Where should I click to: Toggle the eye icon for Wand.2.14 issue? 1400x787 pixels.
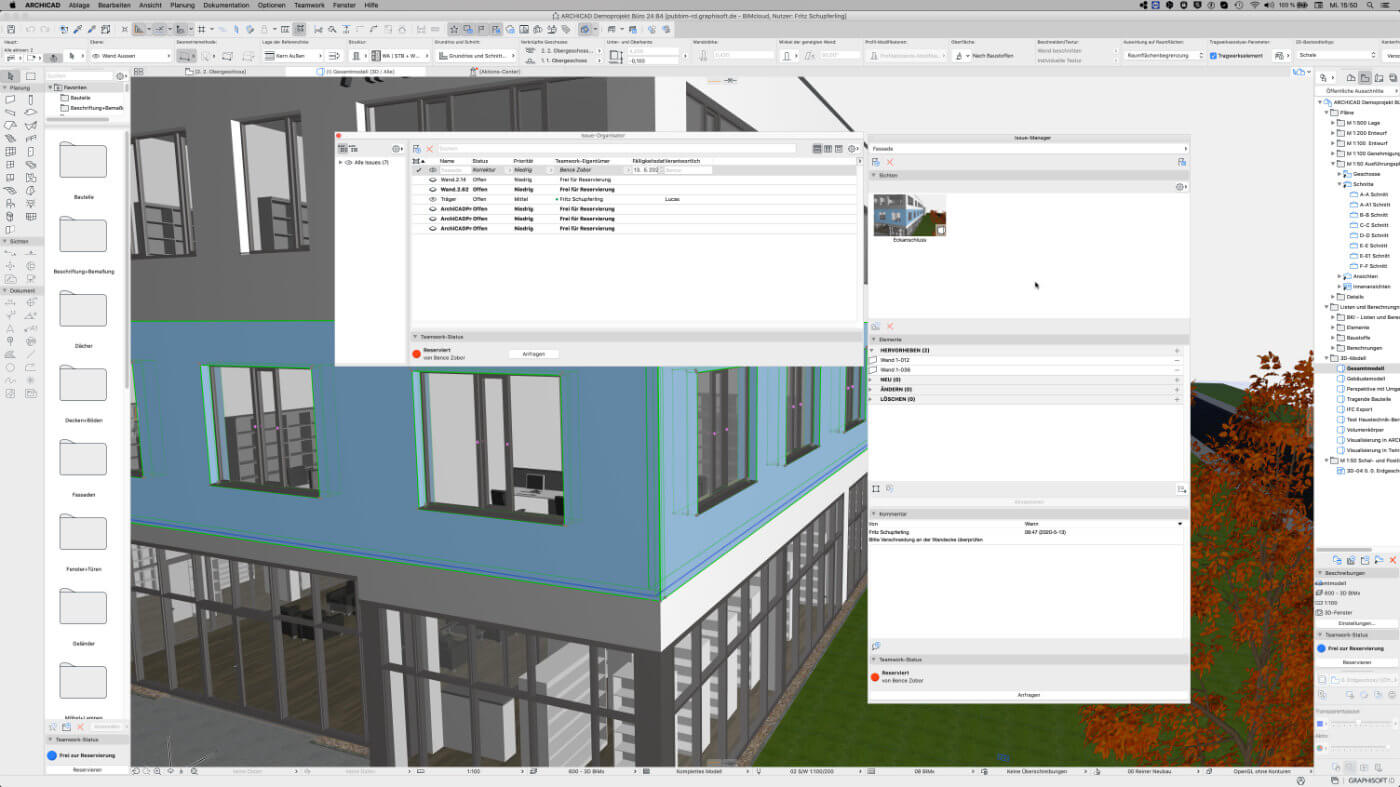(433, 179)
